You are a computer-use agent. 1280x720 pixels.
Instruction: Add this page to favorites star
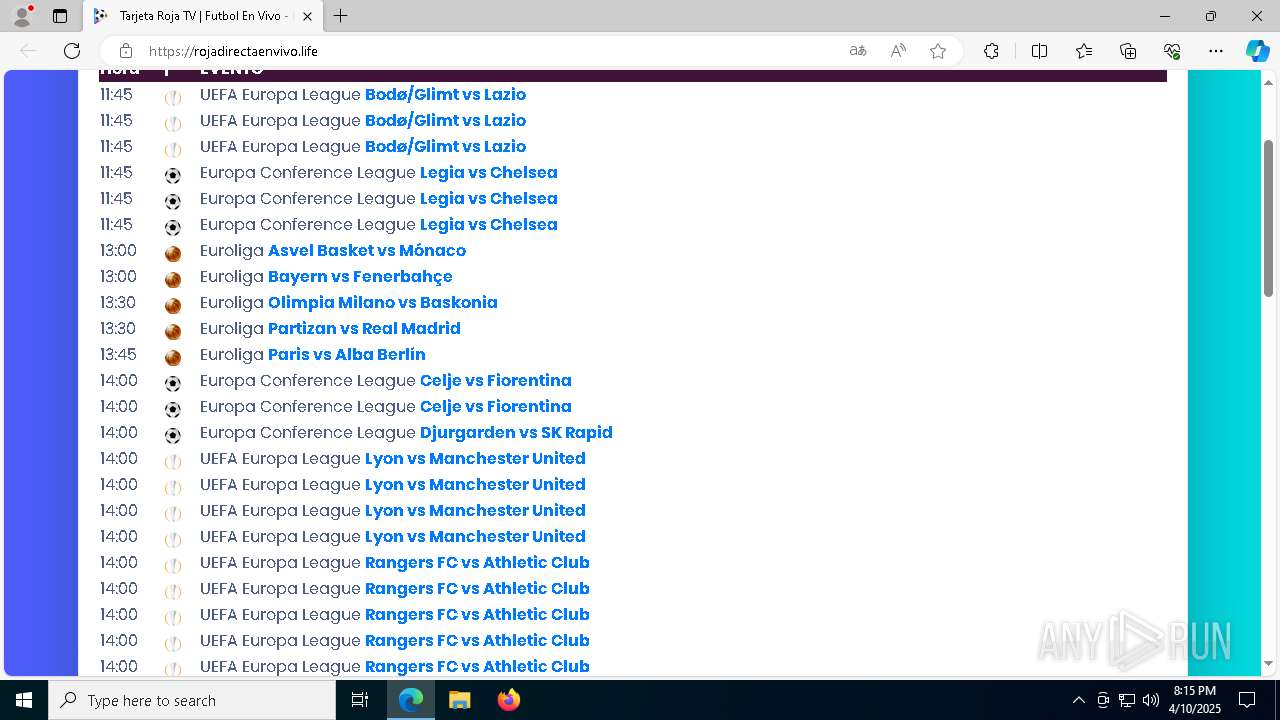938,51
